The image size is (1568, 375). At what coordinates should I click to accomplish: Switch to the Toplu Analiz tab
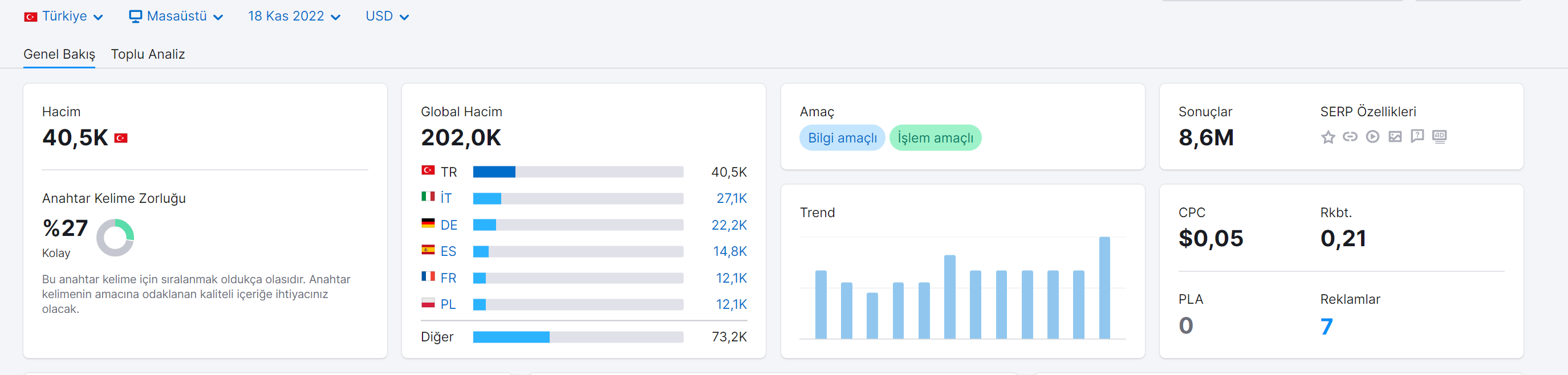pos(148,54)
